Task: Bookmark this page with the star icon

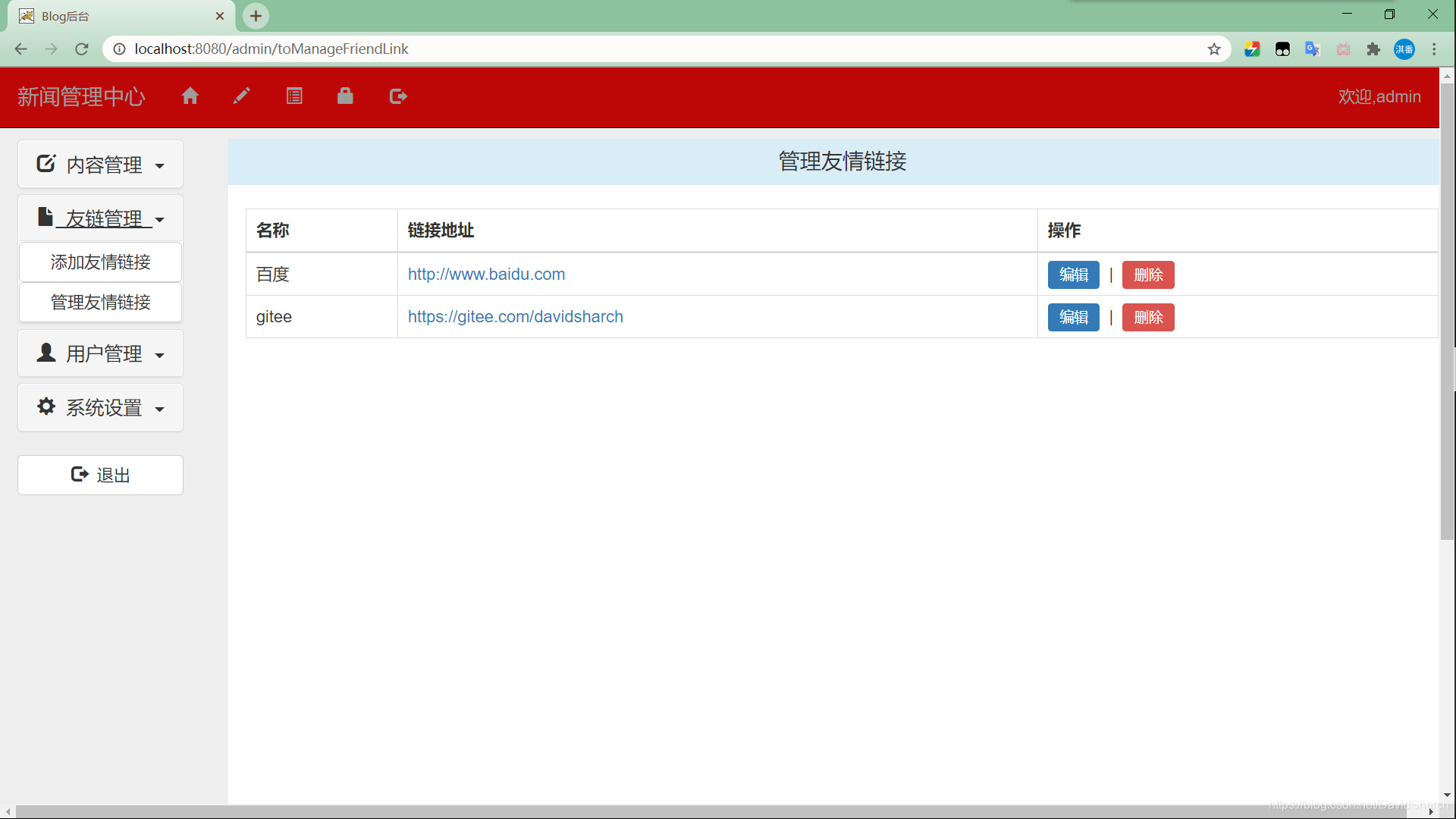Action: click(1214, 49)
